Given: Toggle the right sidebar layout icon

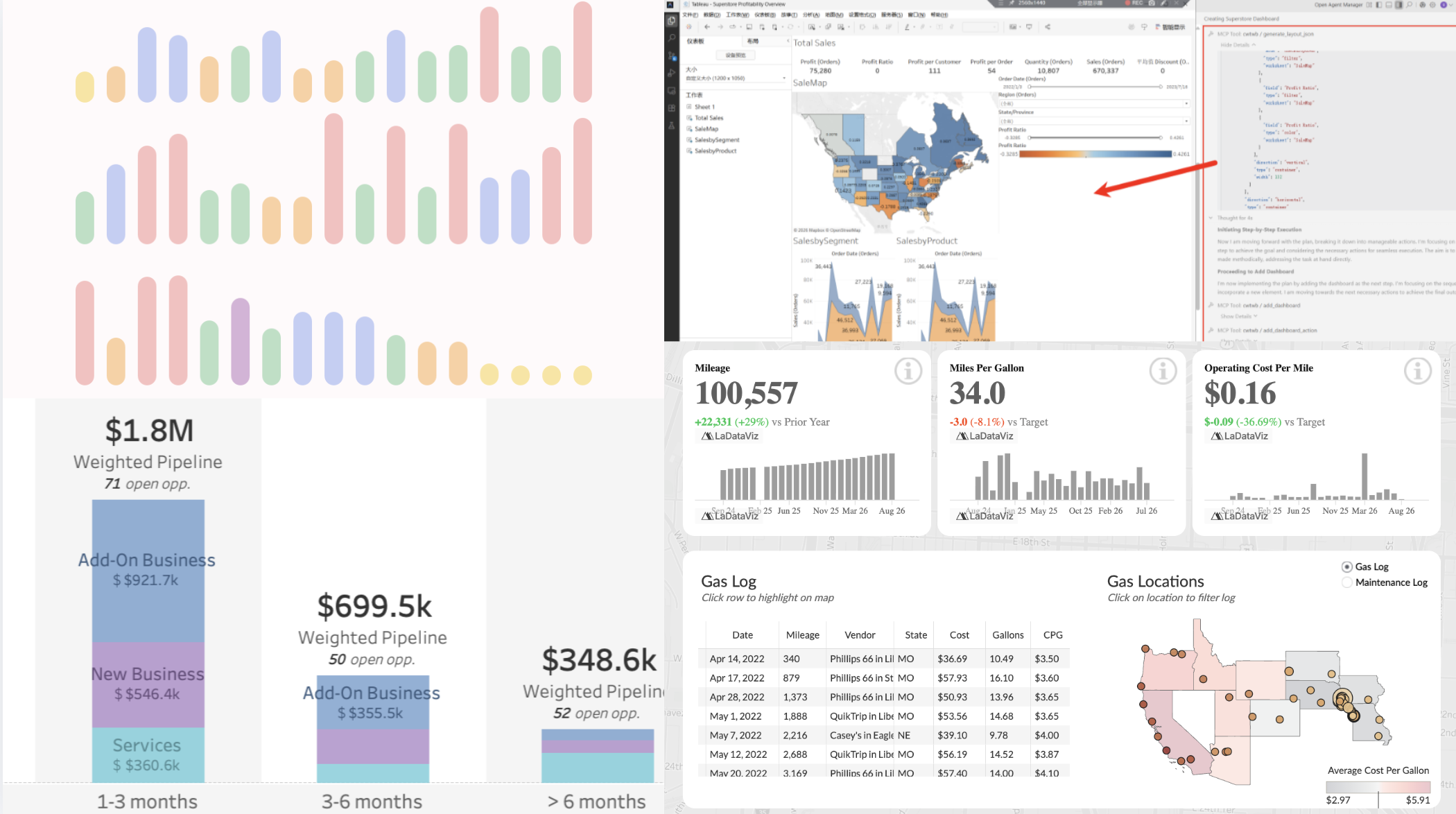Looking at the screenshot, I should [x=1399, y=5].
